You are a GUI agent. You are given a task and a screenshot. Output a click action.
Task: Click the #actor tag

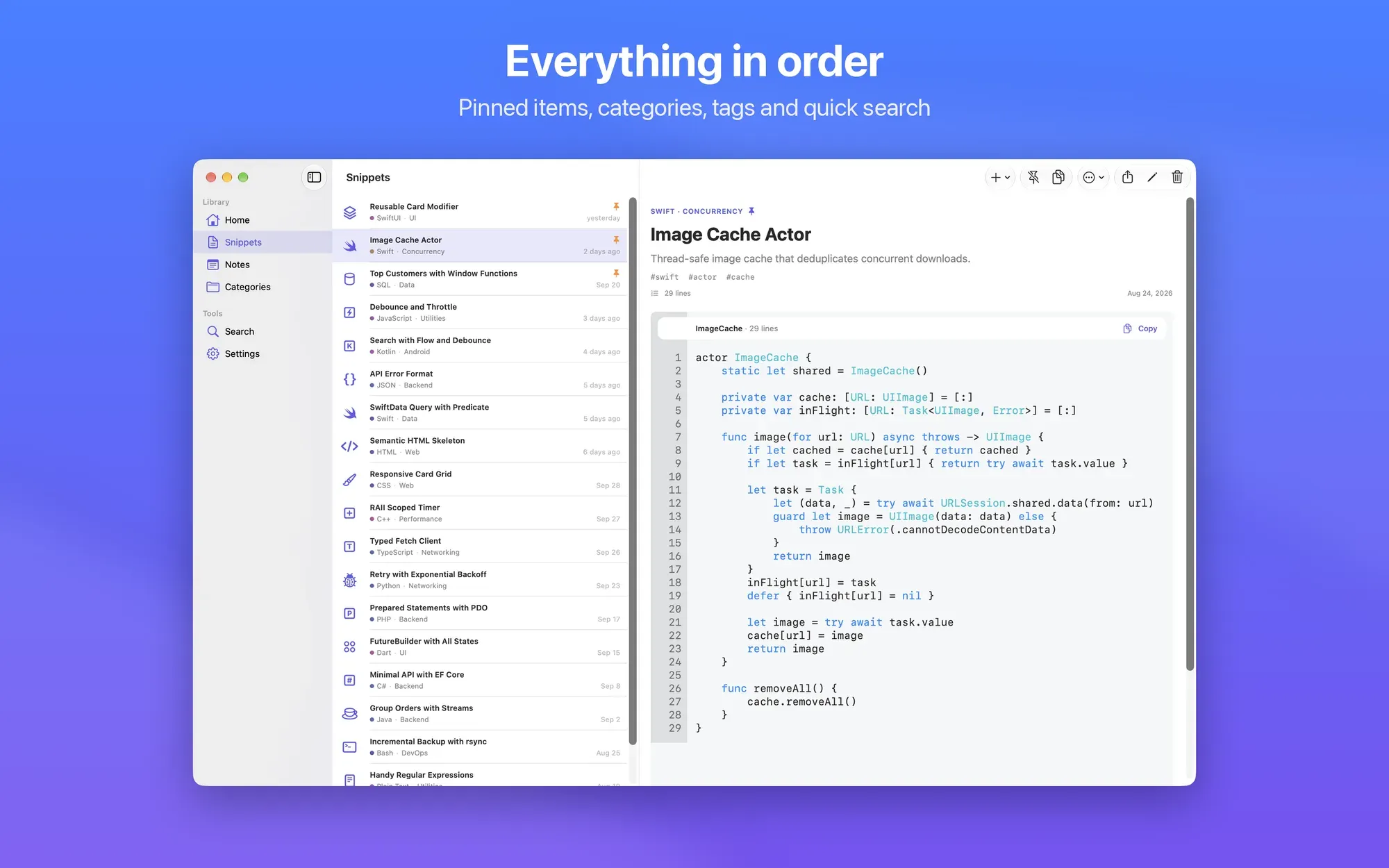(702, 277)
